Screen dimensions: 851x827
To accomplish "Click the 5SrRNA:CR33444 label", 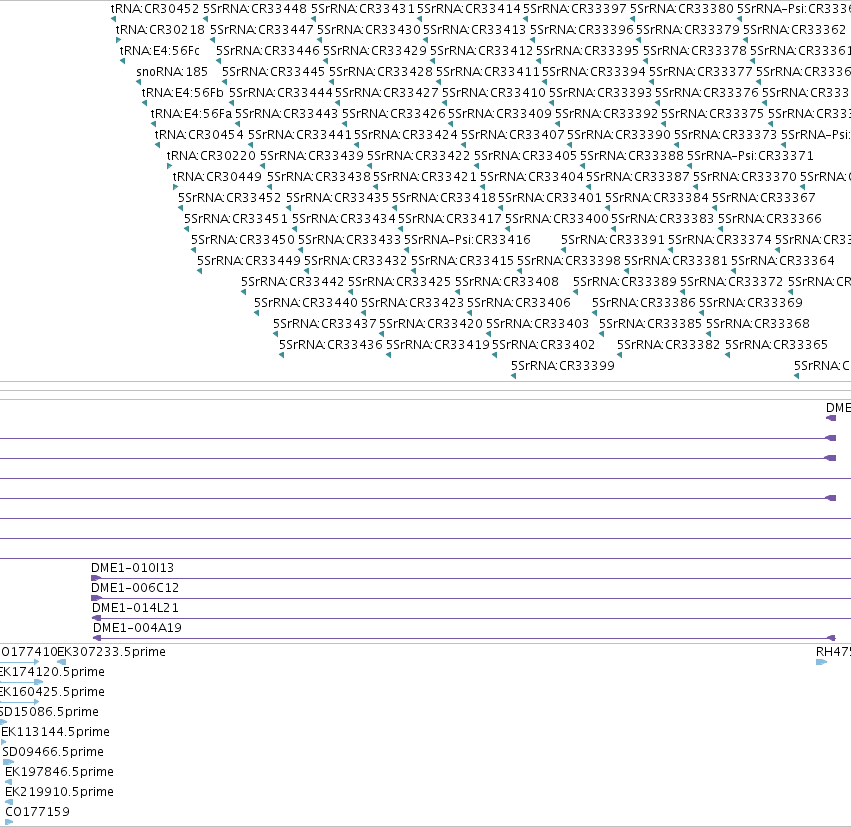I will 281,93.
